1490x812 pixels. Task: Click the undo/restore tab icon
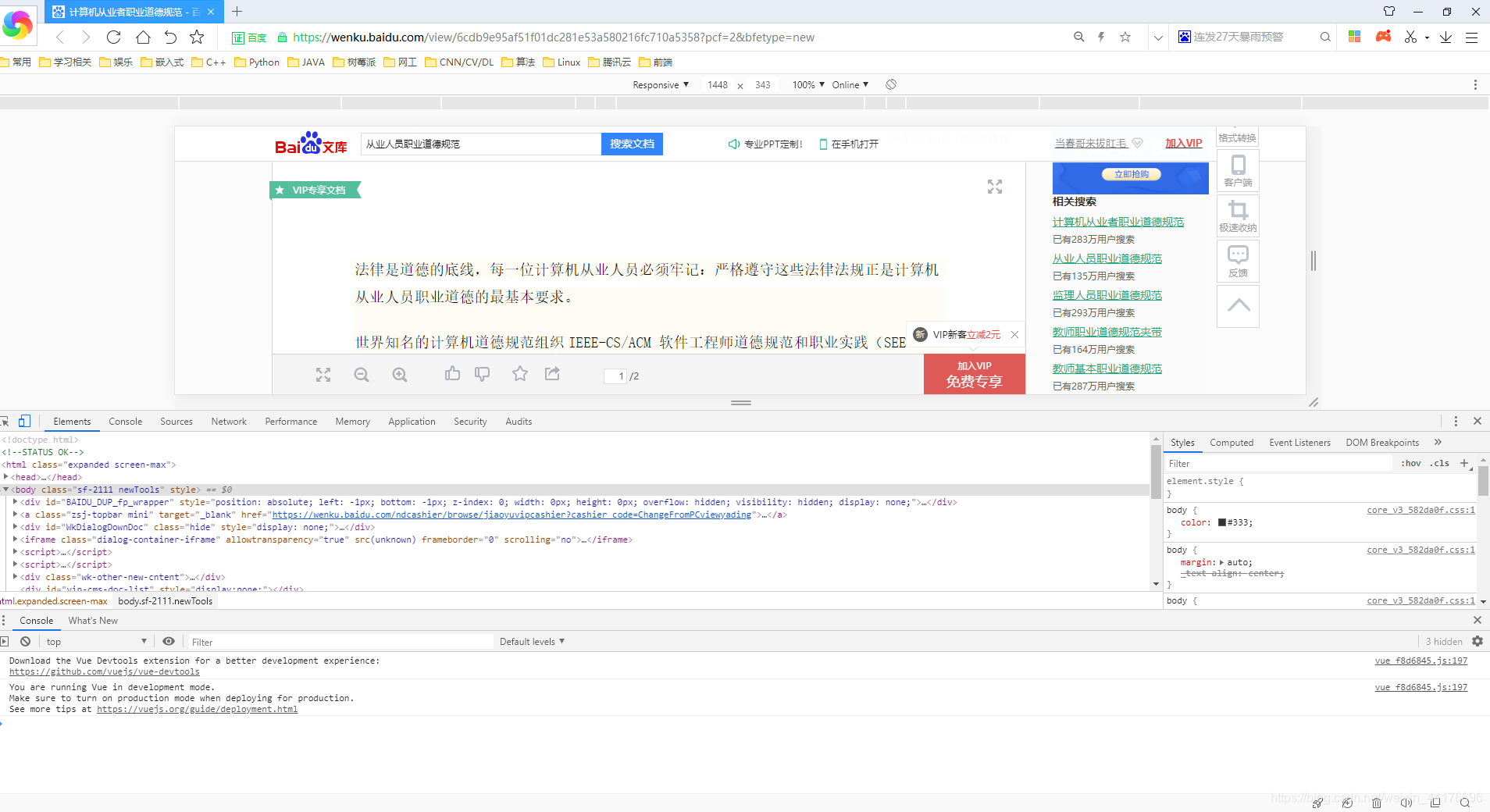[x=170, y=37]
